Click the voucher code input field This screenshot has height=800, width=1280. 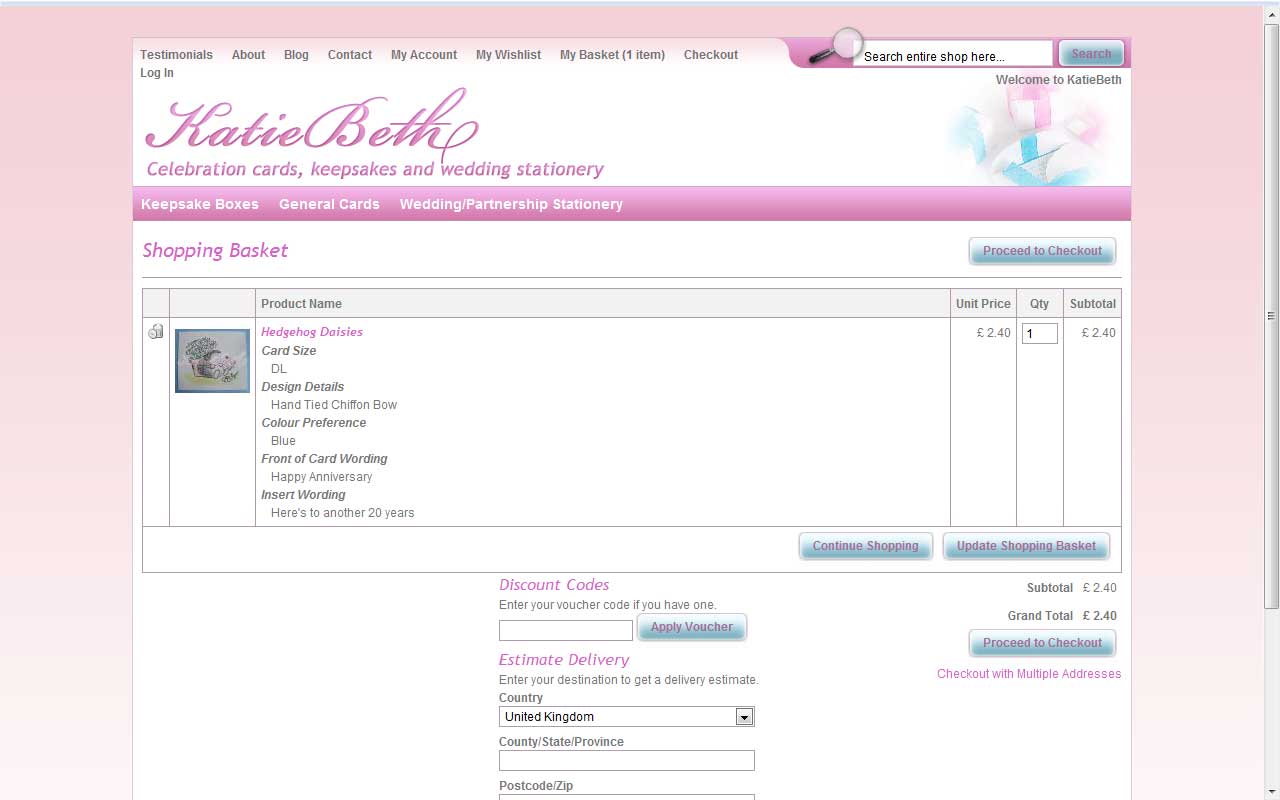coord(566,630)
